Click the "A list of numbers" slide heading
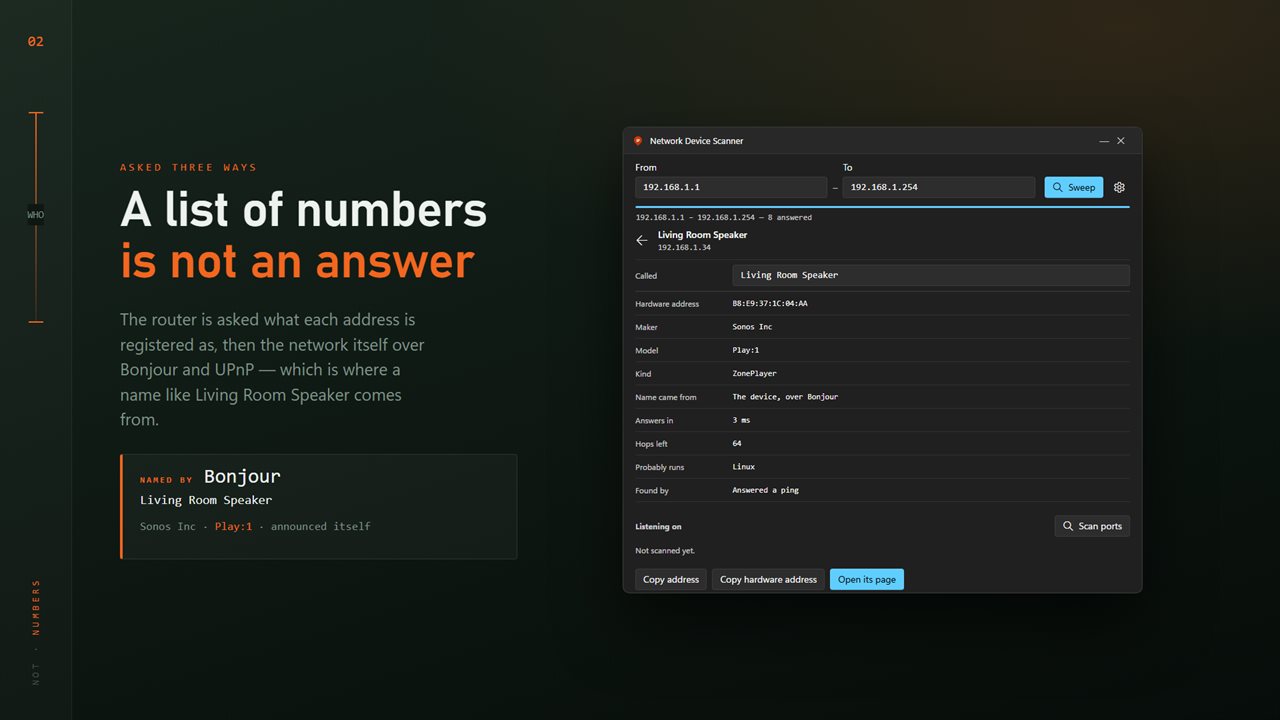This screenshot has width=1280, height=720. (304, 210)
